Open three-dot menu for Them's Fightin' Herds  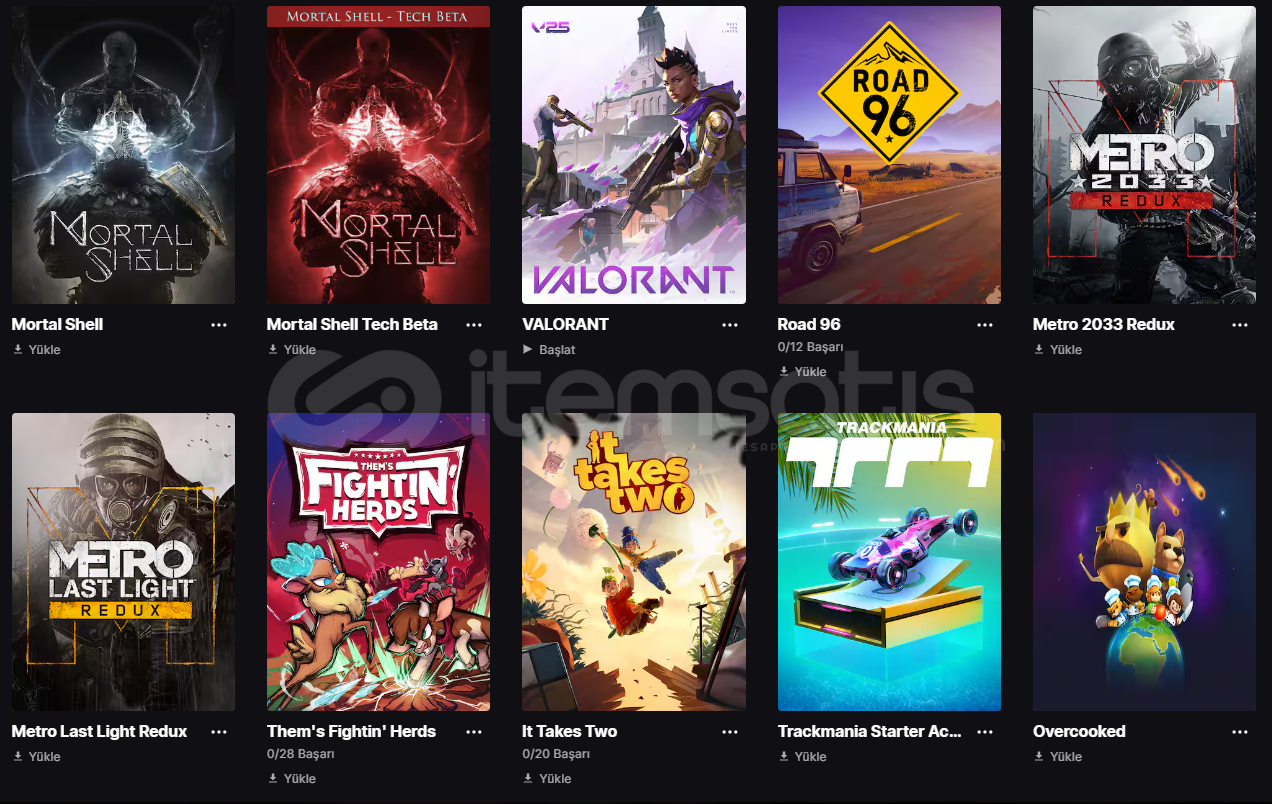(x=474, y=732)
